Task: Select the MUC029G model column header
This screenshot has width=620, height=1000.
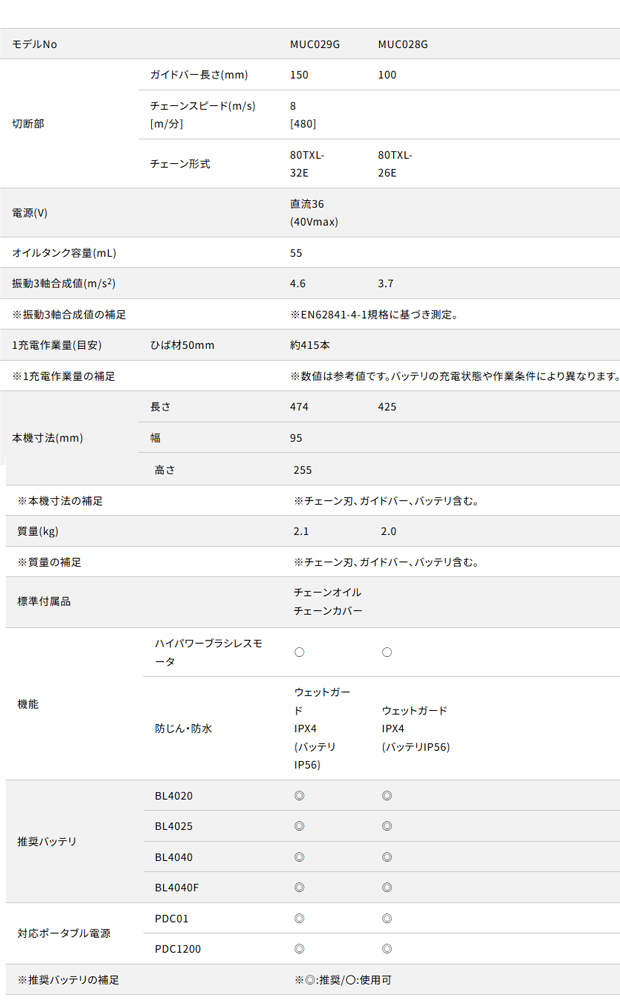Action: pyautogui.click(x=315, y=45)
